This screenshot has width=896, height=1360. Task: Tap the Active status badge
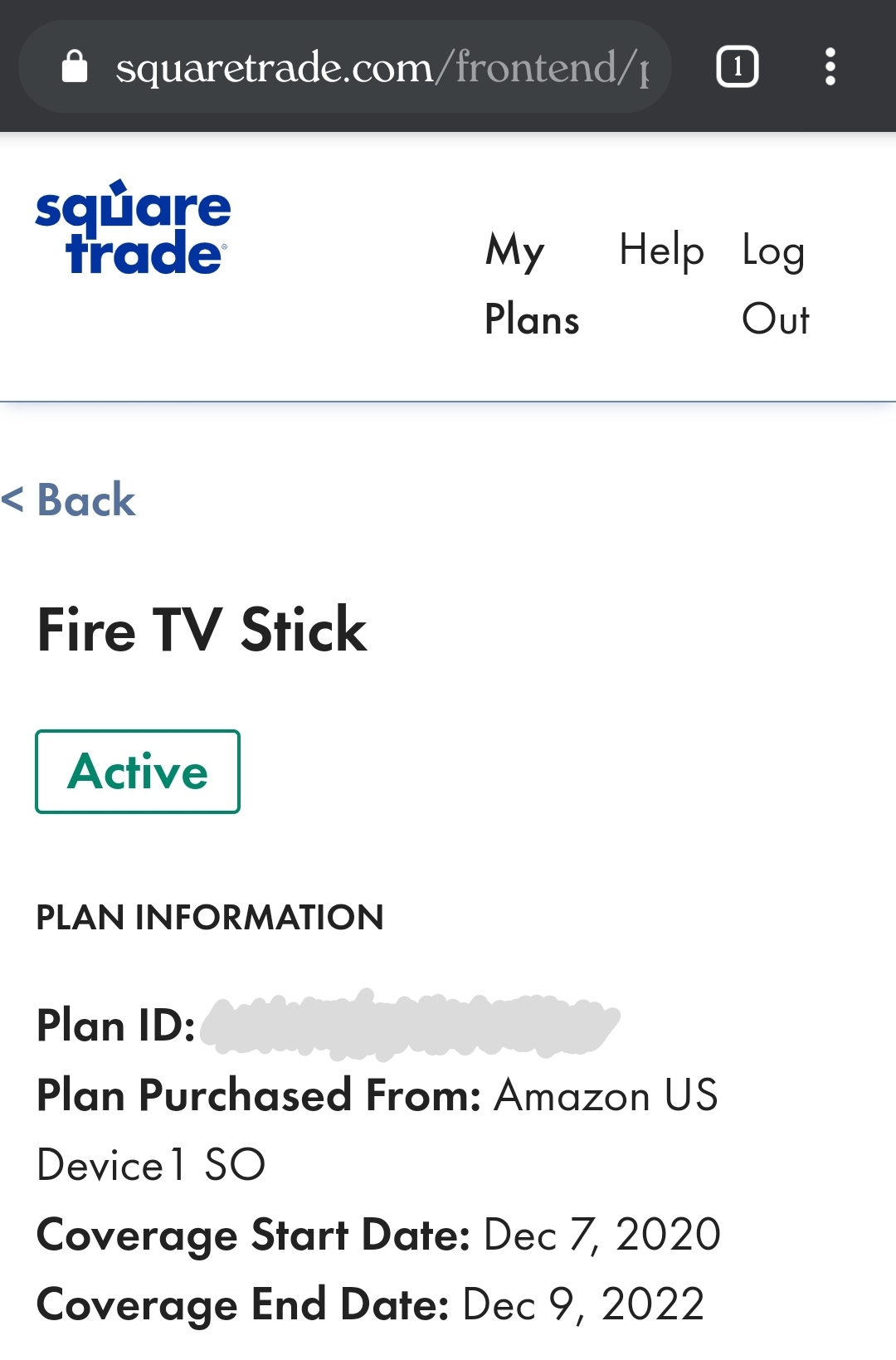click(137, 772)
